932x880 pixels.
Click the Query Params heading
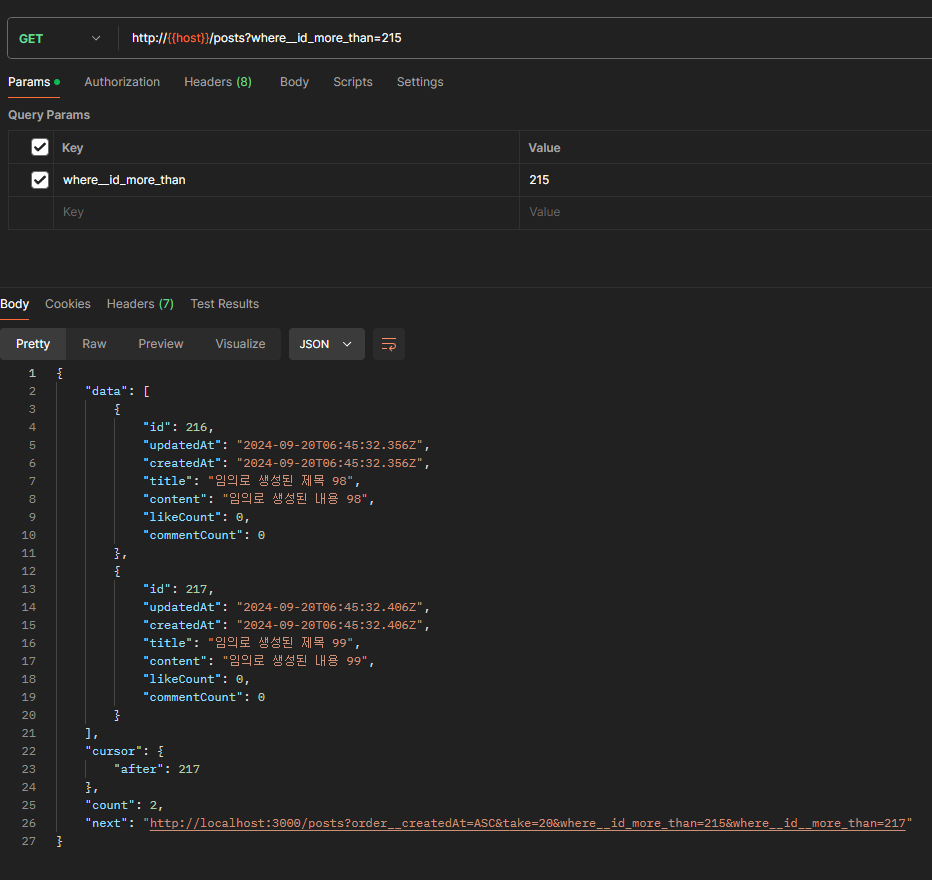[x=49, y=115]
